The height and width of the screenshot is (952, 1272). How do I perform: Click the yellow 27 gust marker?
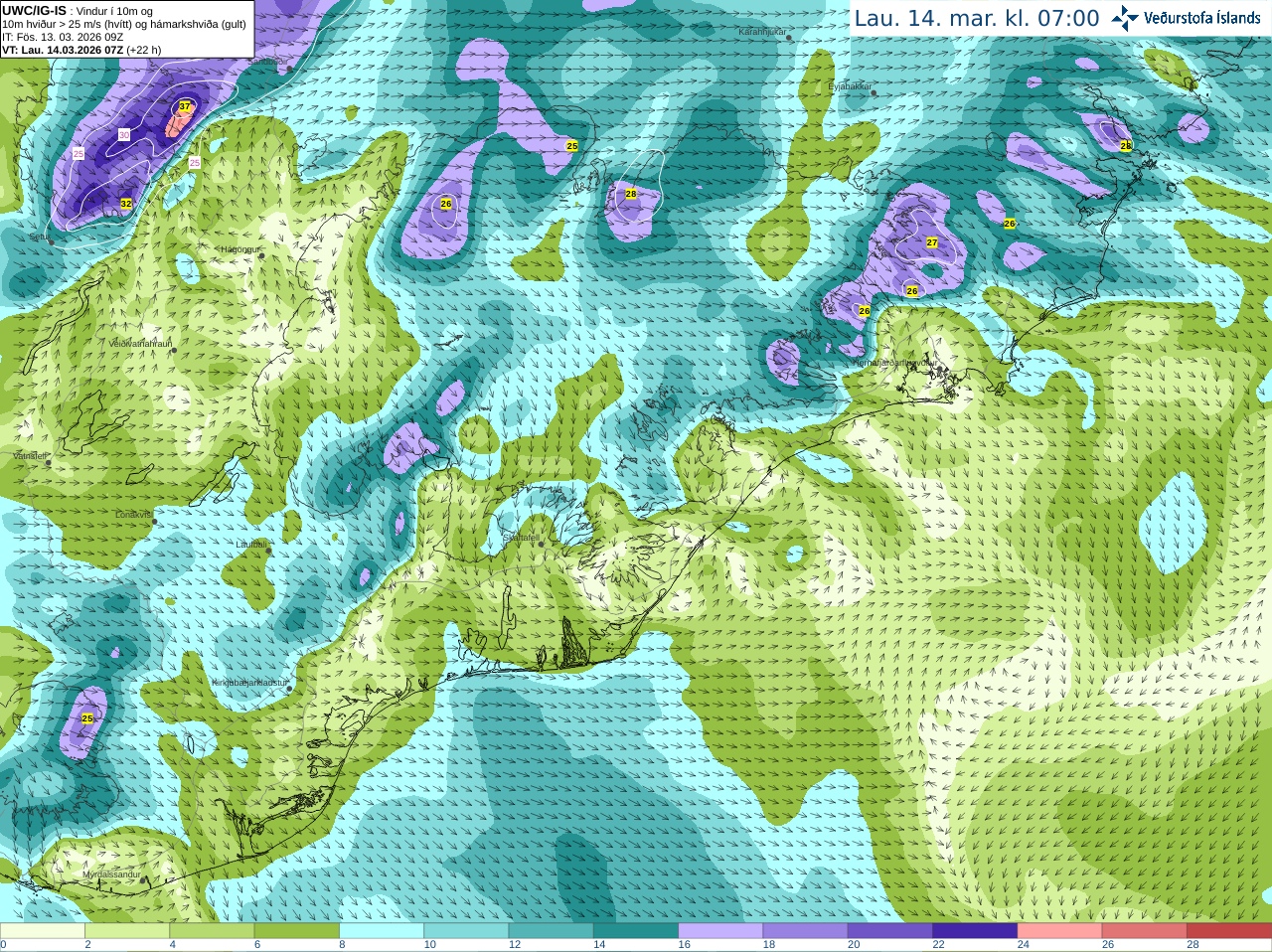coord(932,242)
